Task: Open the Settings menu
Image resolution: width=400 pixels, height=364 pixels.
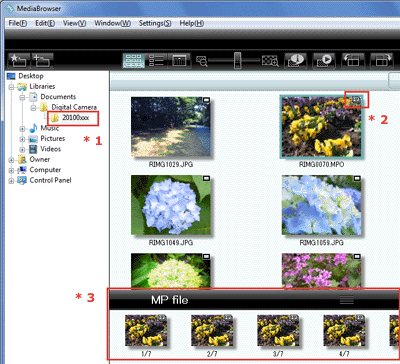Action: point(155,23)
